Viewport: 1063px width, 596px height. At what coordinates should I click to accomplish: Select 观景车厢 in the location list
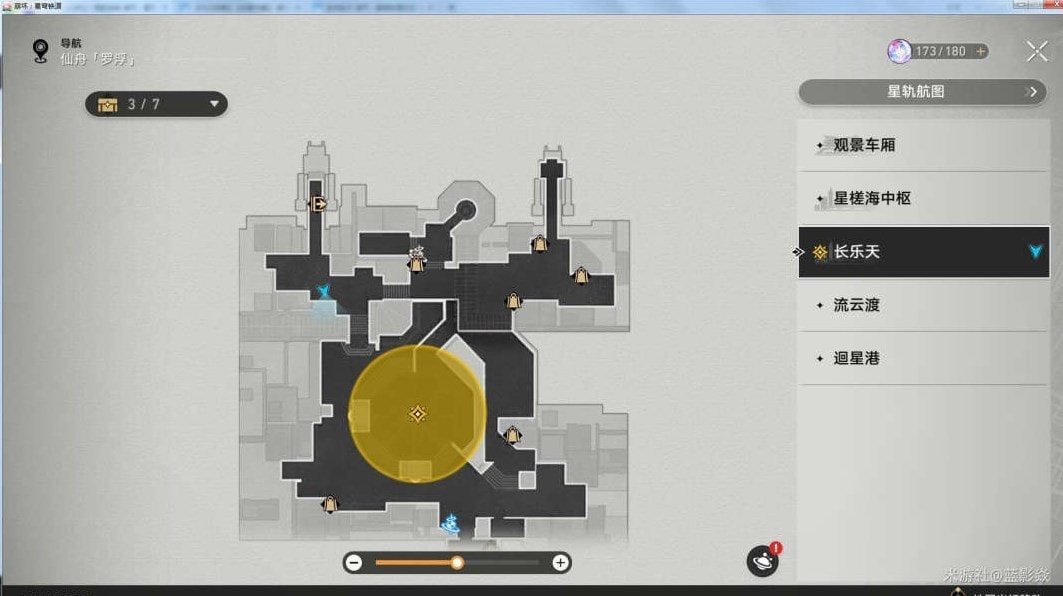[864, 145]
